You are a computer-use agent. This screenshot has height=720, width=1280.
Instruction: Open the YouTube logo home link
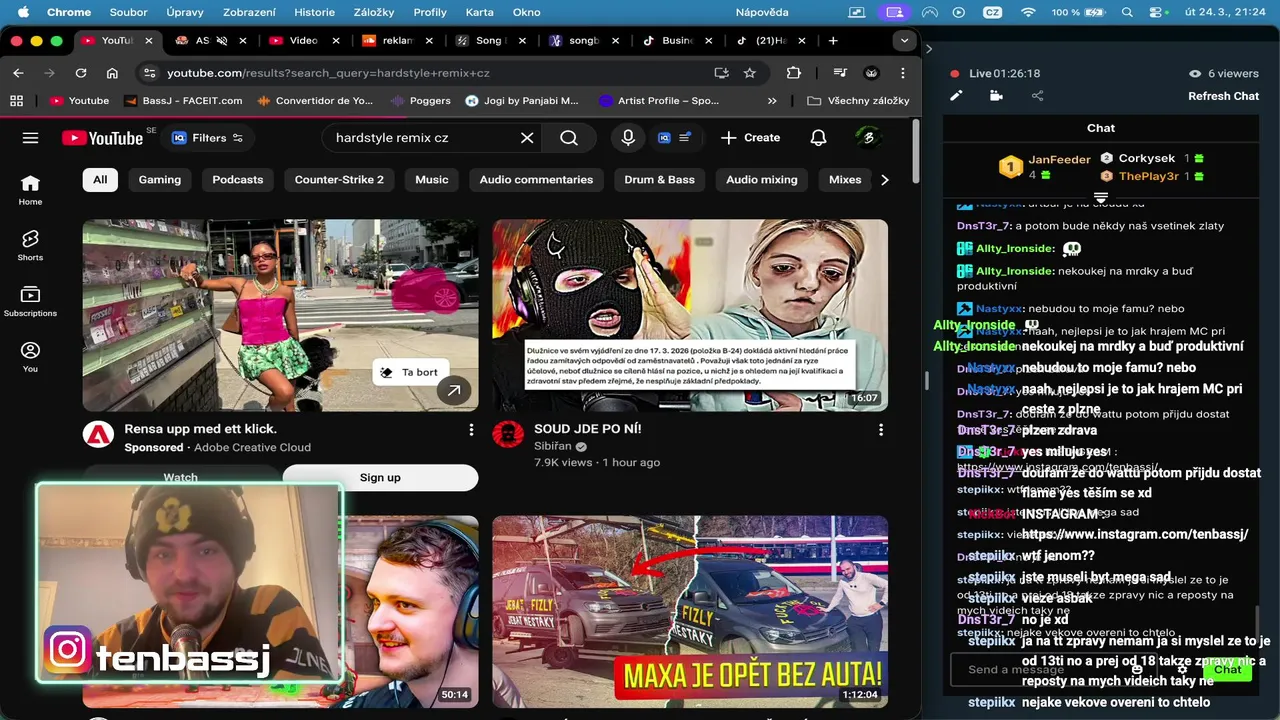click(102, 138)
